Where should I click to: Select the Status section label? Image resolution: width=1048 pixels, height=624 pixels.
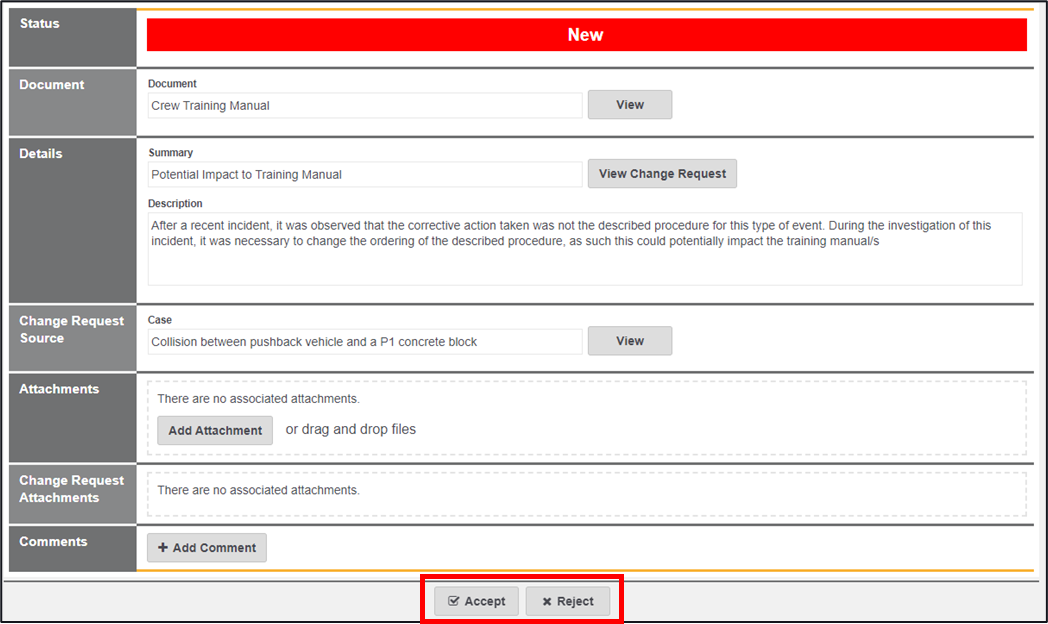[x=40, y=24]
